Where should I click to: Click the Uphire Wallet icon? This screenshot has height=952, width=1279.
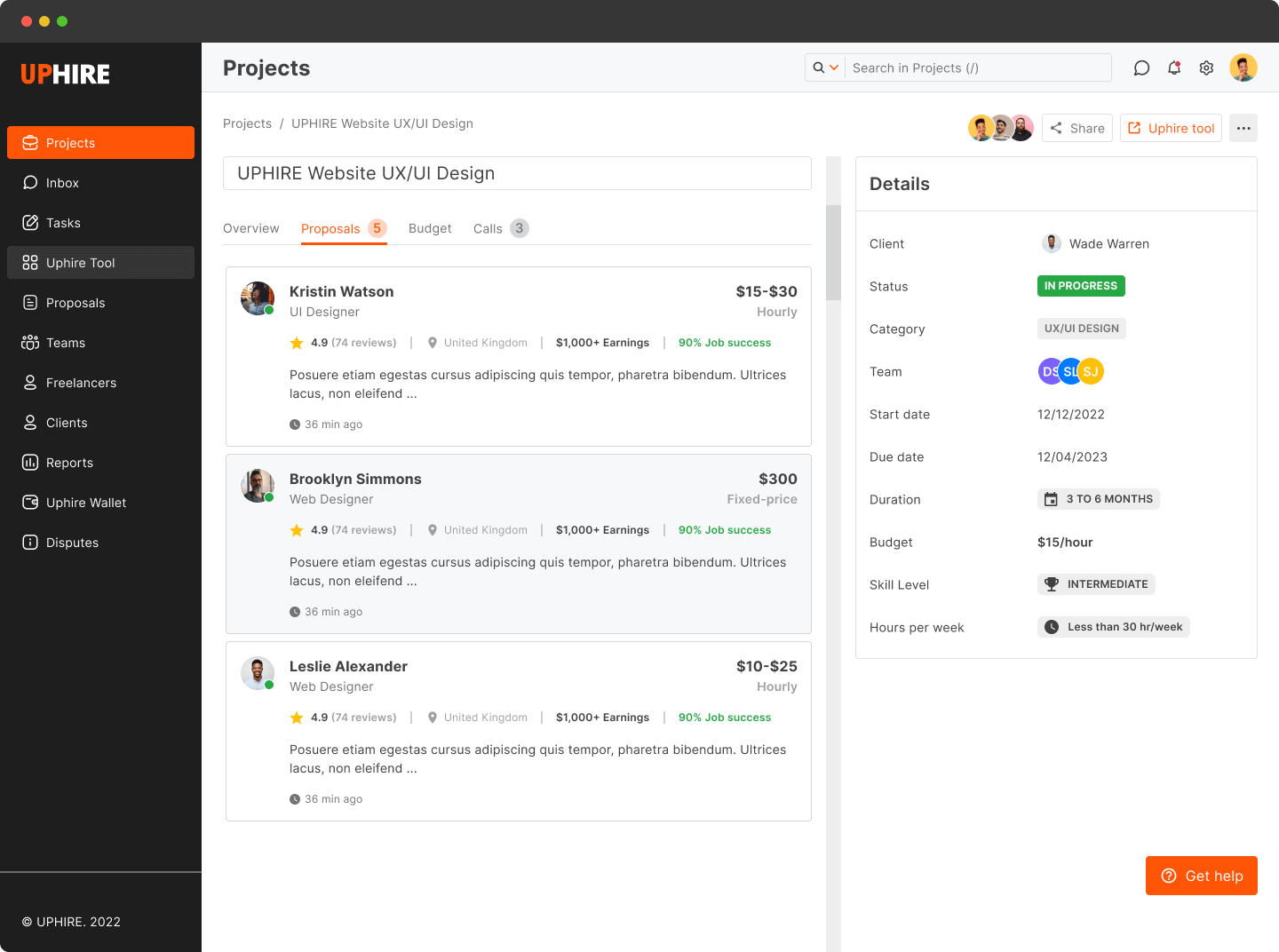click(30, 503)
